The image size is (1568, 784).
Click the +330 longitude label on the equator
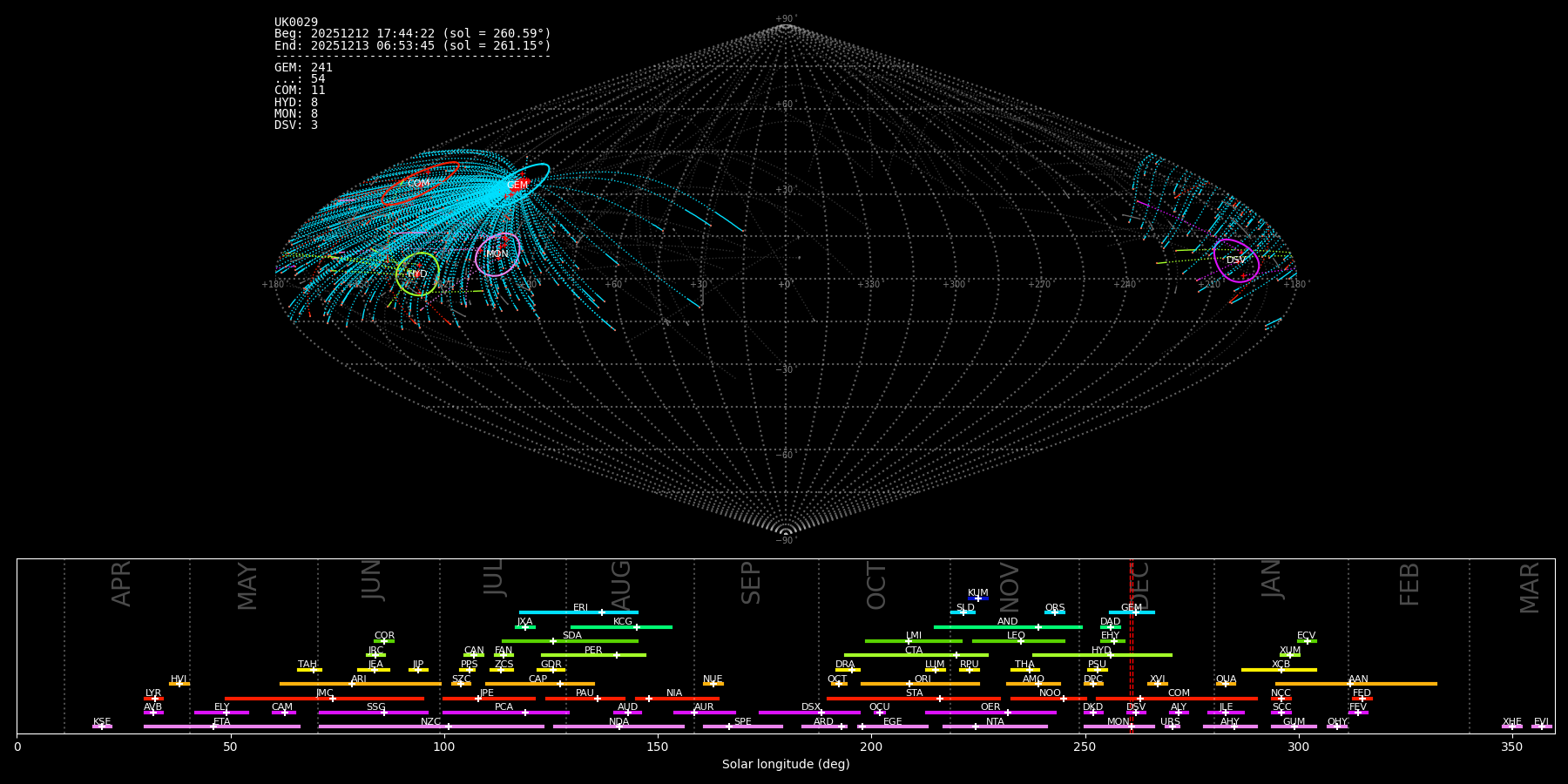coord(868,284)
